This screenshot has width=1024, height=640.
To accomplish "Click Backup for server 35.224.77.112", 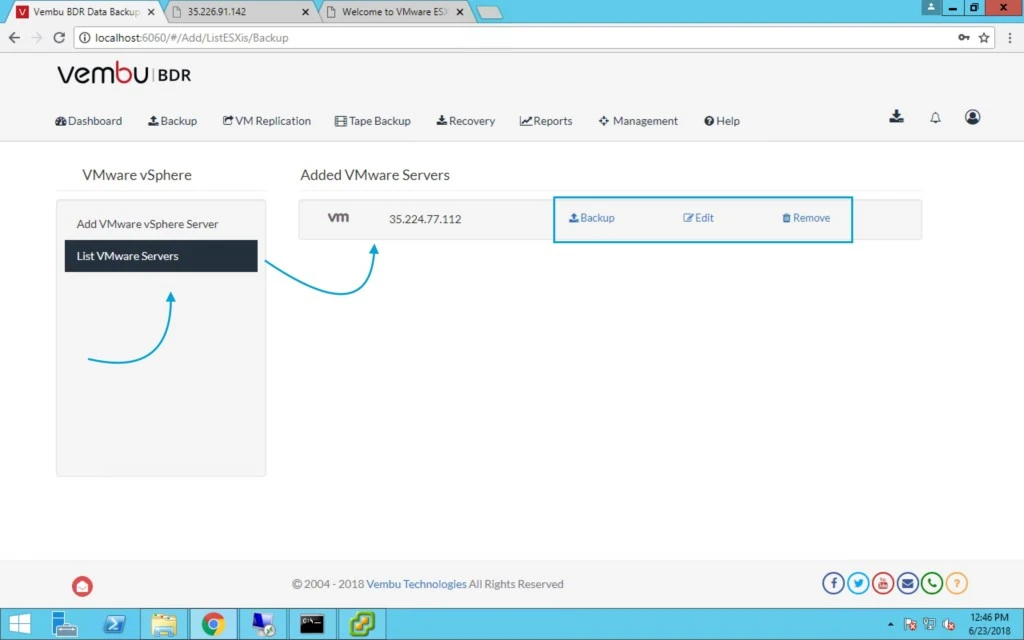I will point(592,218).
